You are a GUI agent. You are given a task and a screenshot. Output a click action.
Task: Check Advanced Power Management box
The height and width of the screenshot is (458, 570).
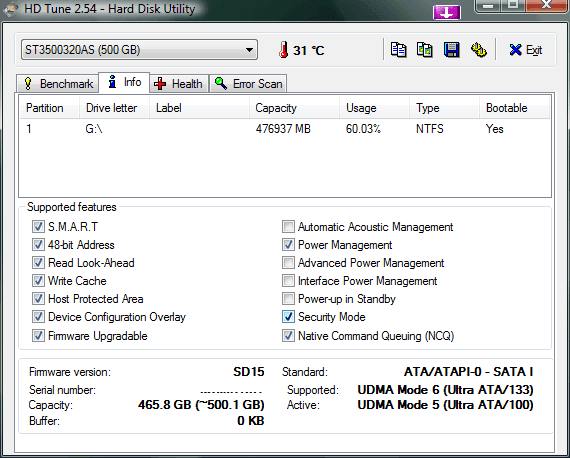[288, 262]
